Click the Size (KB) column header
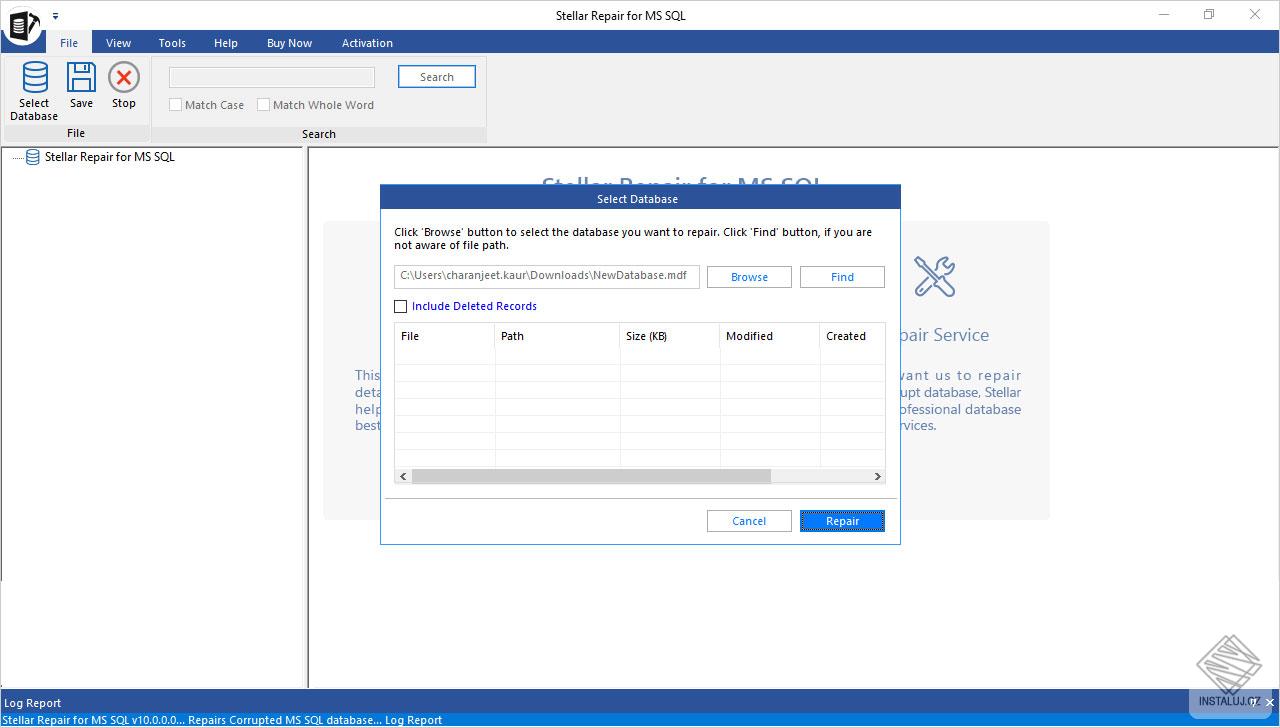This screenshot has width=1280, height=728. (x=670, y=336)
